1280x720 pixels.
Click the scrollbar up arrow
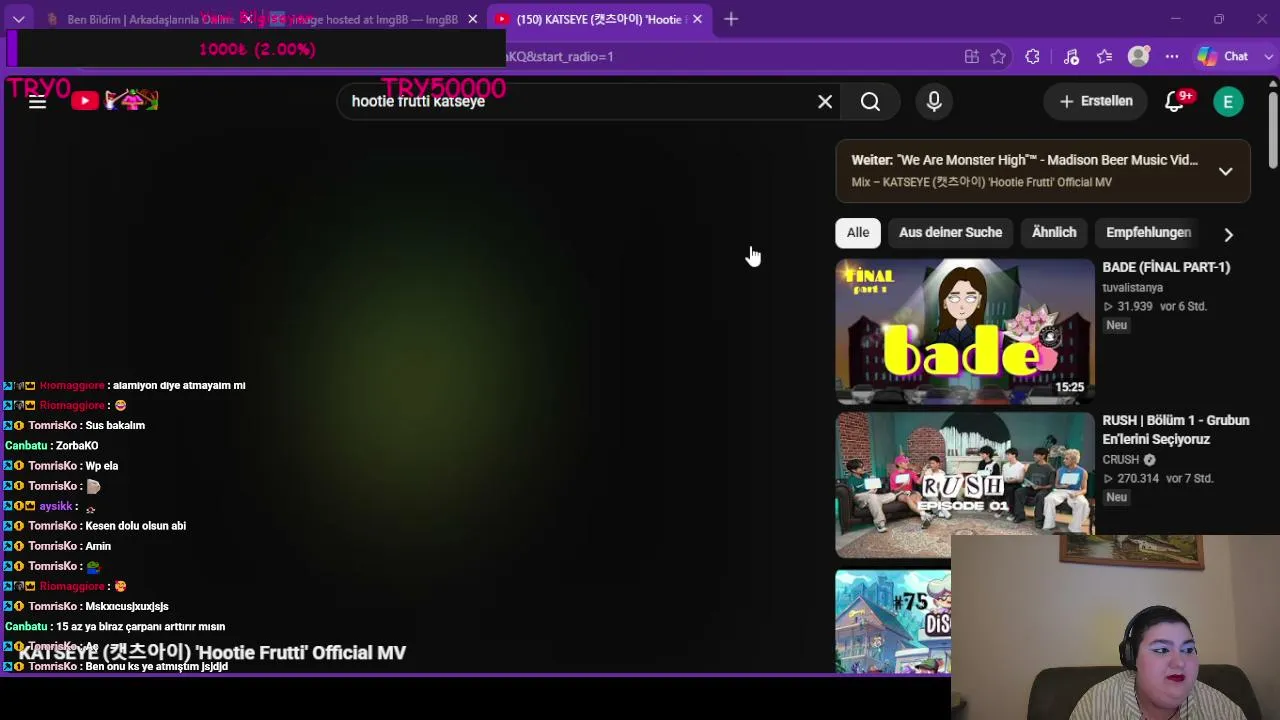coord(1273,84)
